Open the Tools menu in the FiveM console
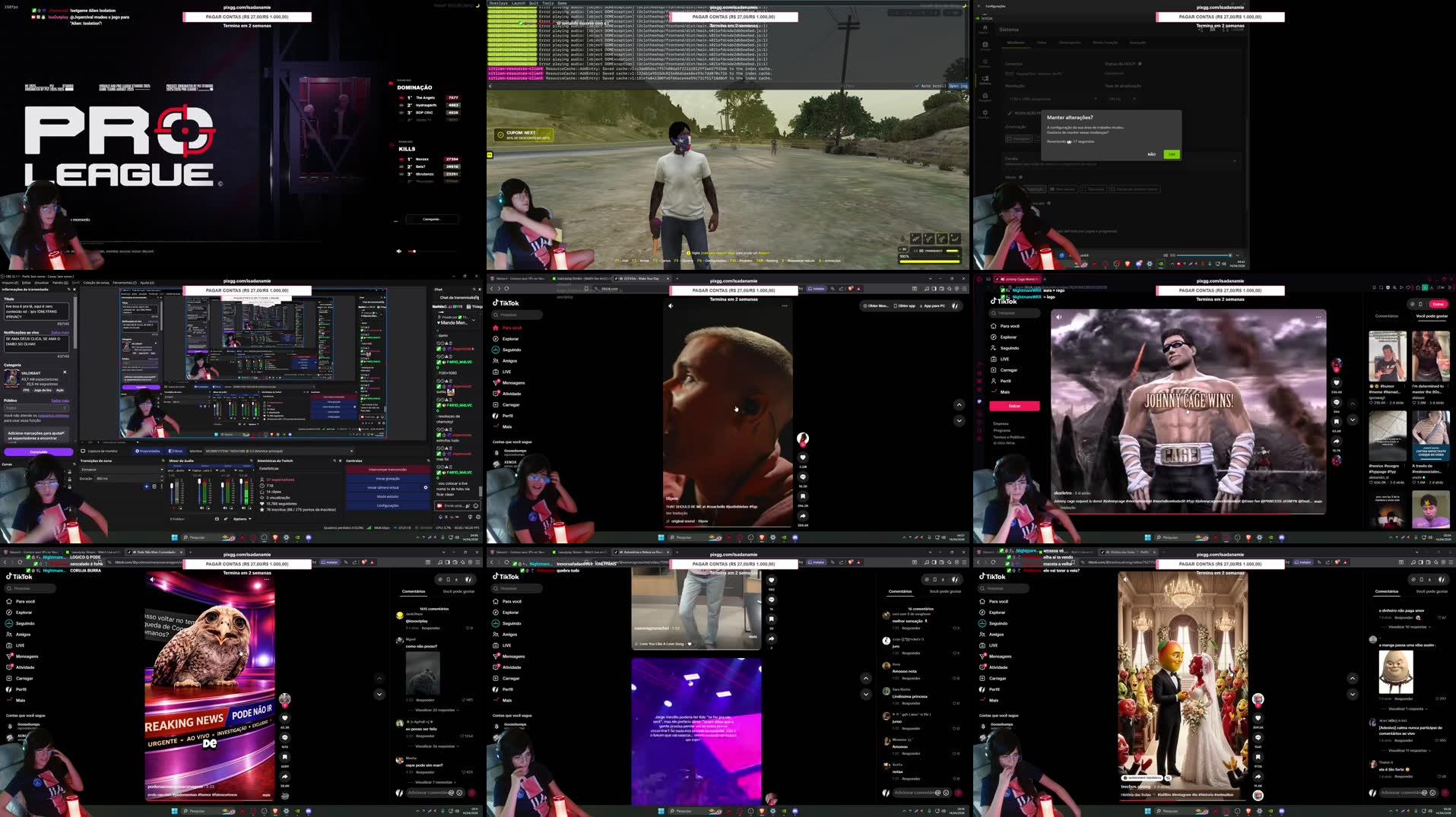This screenshot has width=1456, height=817. tap(547, 3)
